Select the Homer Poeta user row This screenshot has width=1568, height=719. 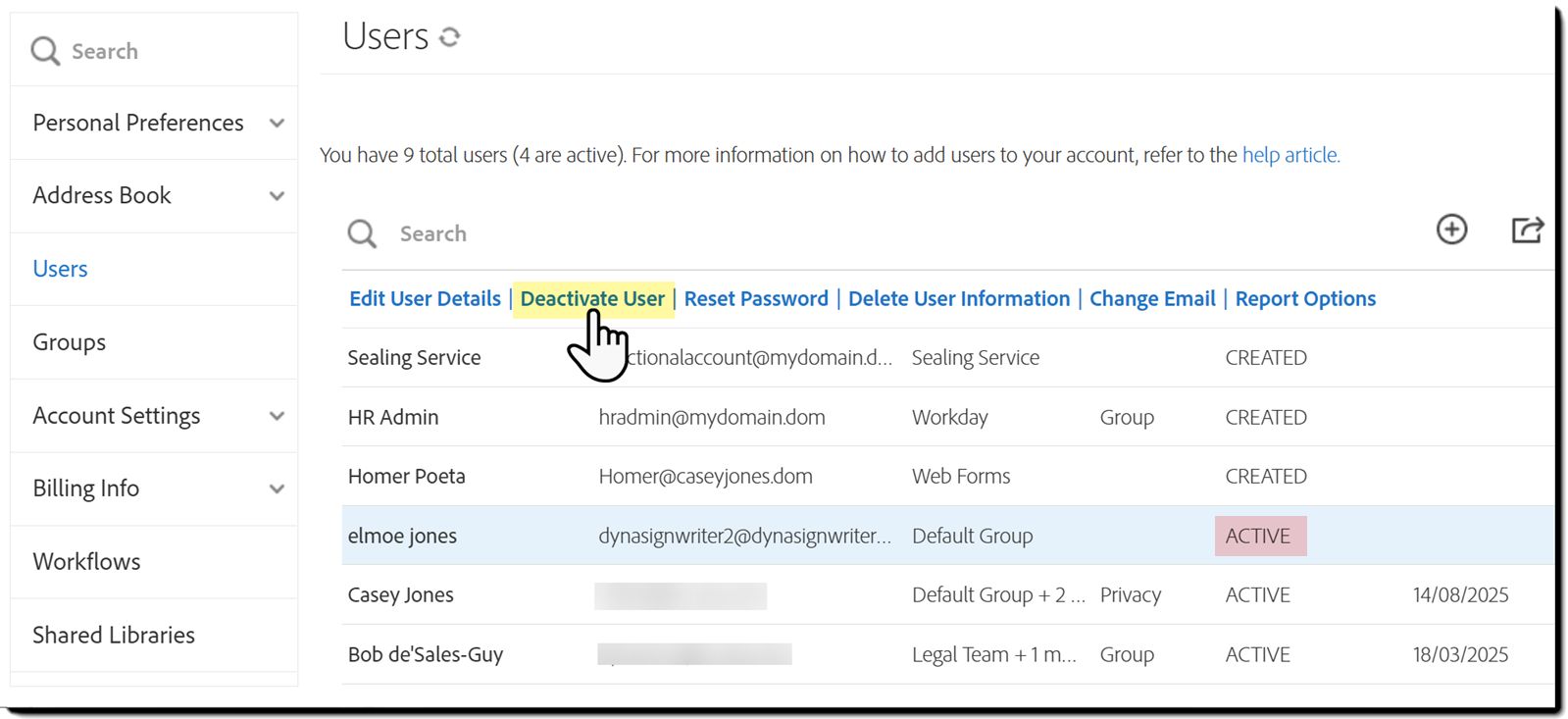pos(407,477)
